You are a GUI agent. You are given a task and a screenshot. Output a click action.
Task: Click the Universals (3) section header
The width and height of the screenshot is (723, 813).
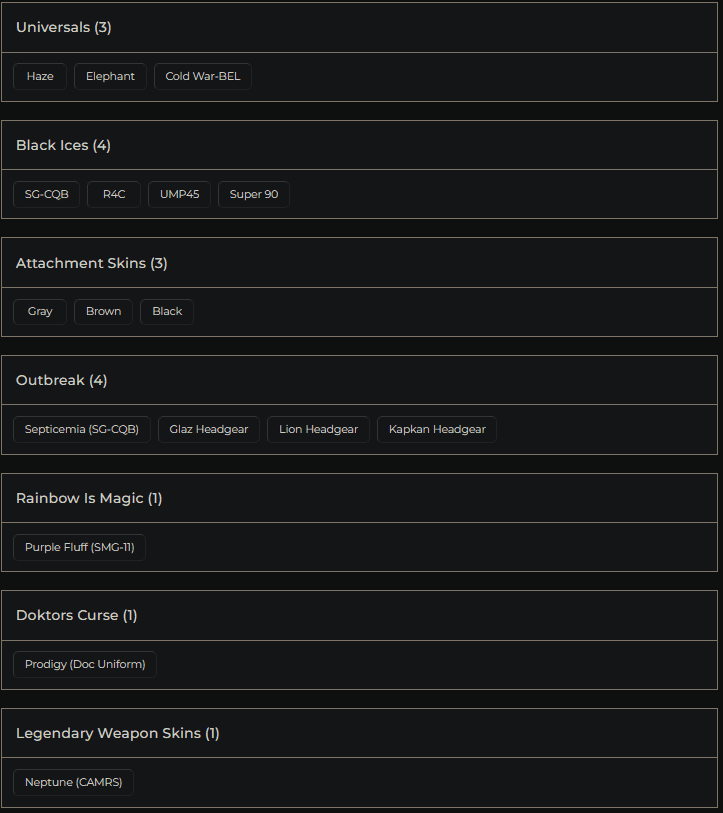(x=64, y=28)
